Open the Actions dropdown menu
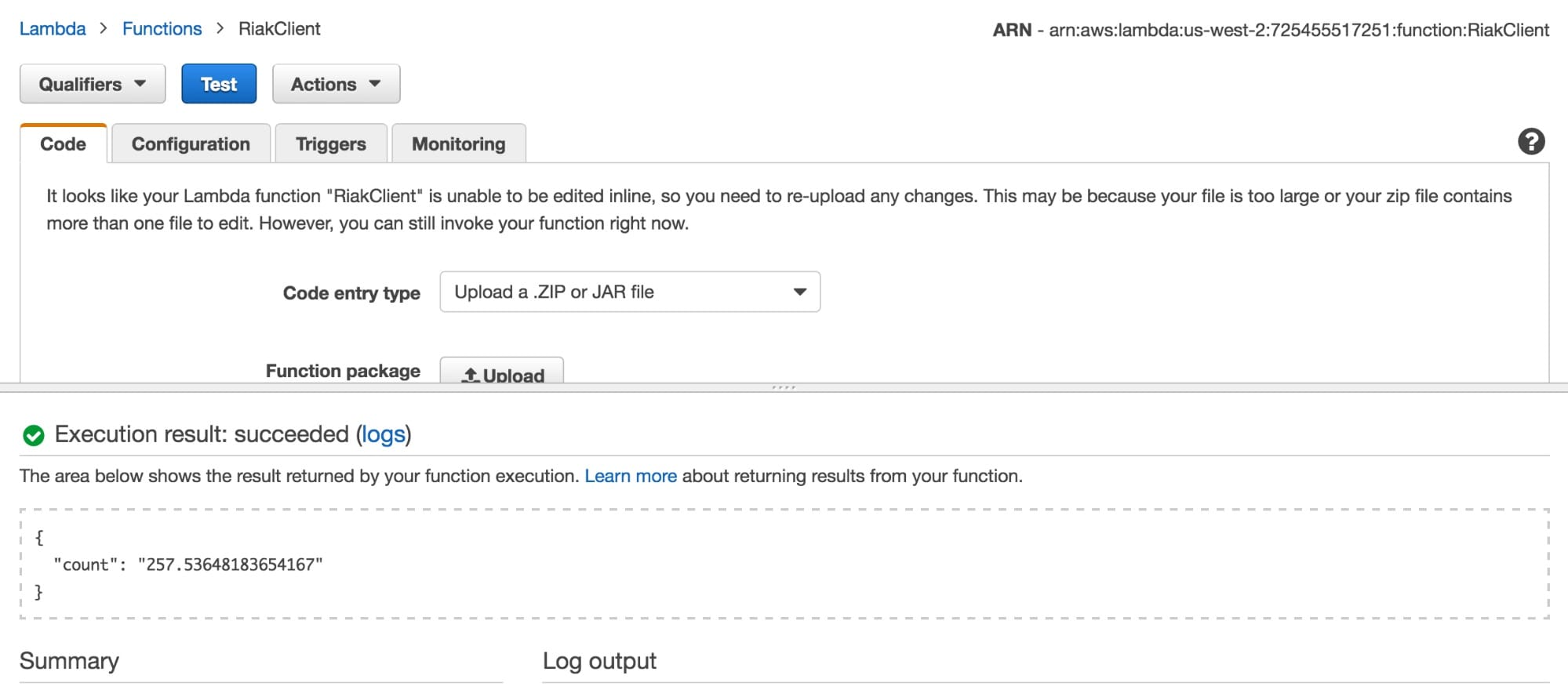This screenshot has width=1568, height=686. click(x=336, y=84)
